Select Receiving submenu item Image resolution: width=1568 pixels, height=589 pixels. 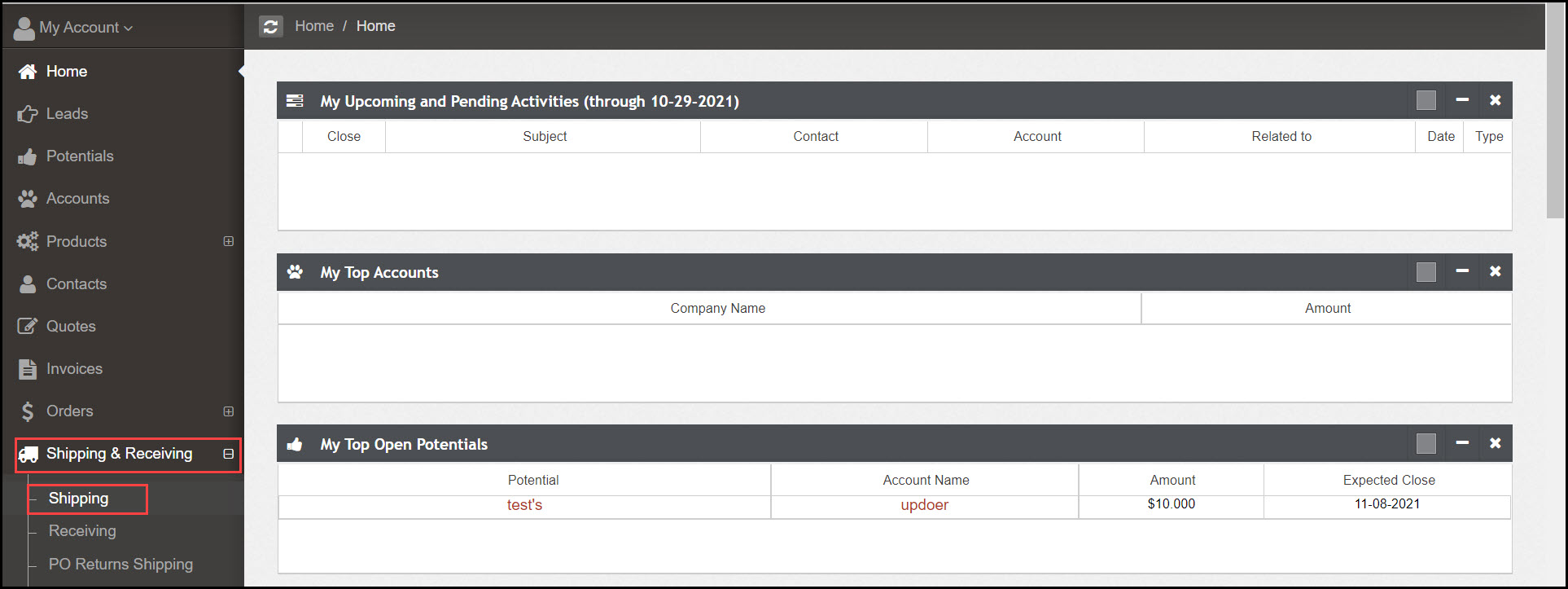click(82, 531)
